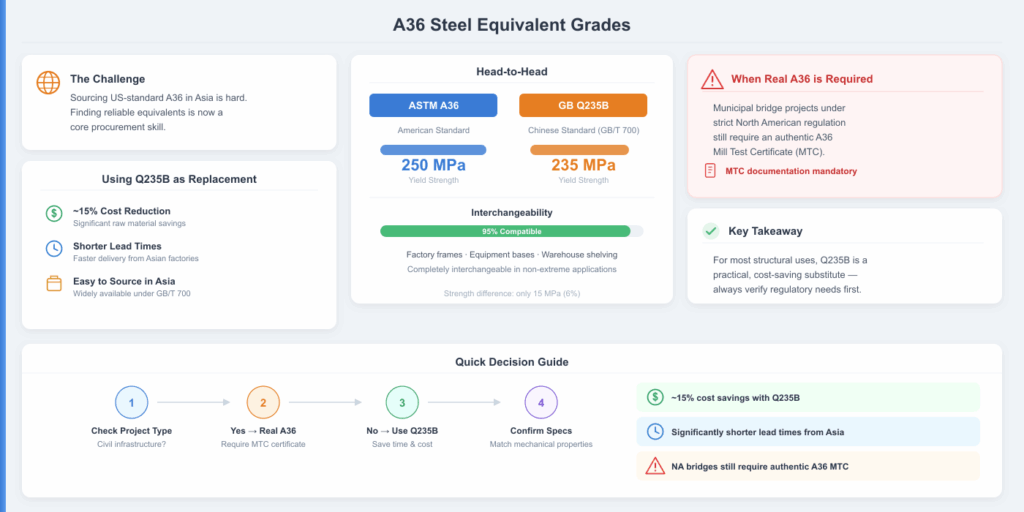Click step 3 circle No → Use Q235B
This screenshot has width=1024, height=512.
402,402
